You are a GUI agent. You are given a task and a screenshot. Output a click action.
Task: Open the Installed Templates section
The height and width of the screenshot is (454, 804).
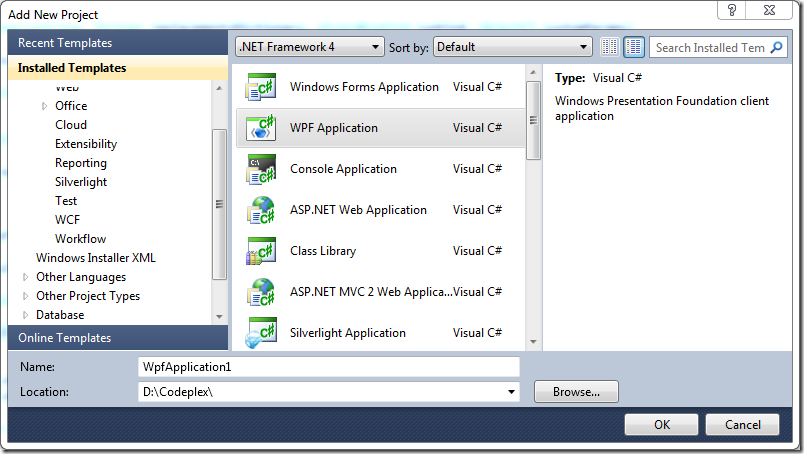tap(118, 68)
